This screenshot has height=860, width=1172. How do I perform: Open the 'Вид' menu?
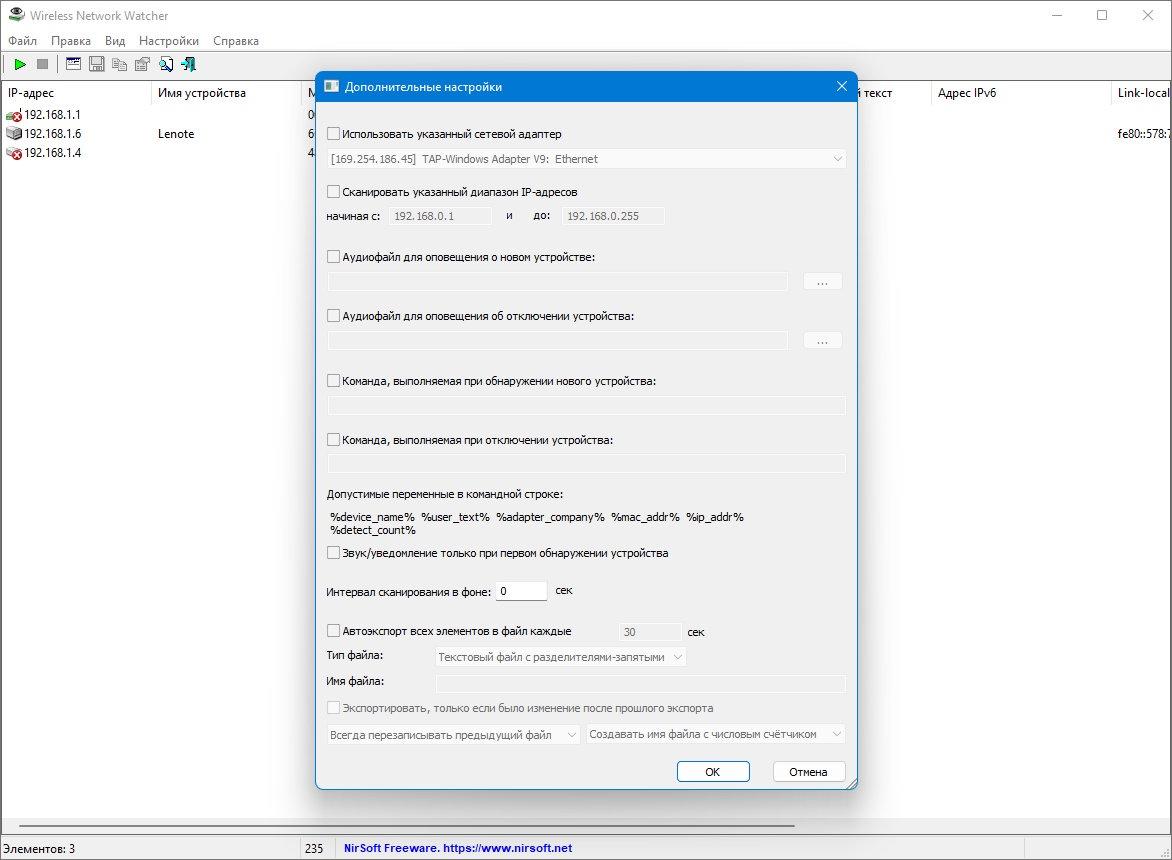point(115,41)
